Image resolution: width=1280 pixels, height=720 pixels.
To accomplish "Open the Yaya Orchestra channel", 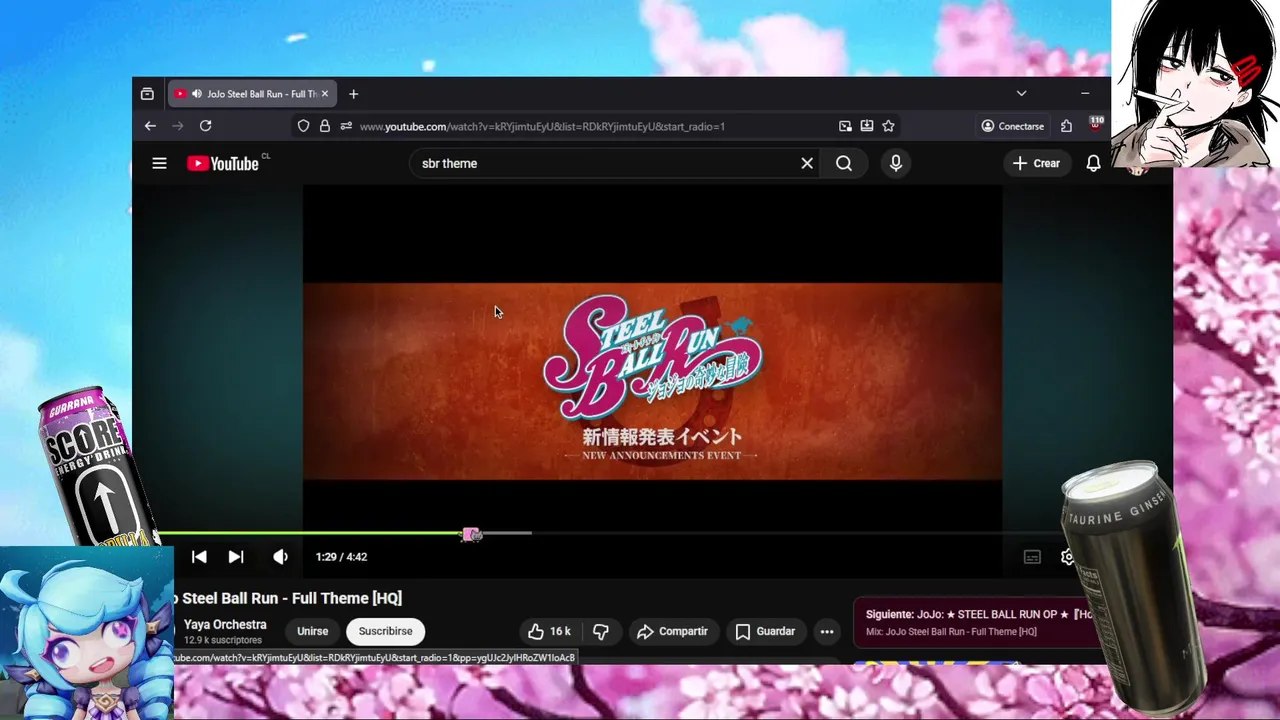I will [x=225, y=624].
